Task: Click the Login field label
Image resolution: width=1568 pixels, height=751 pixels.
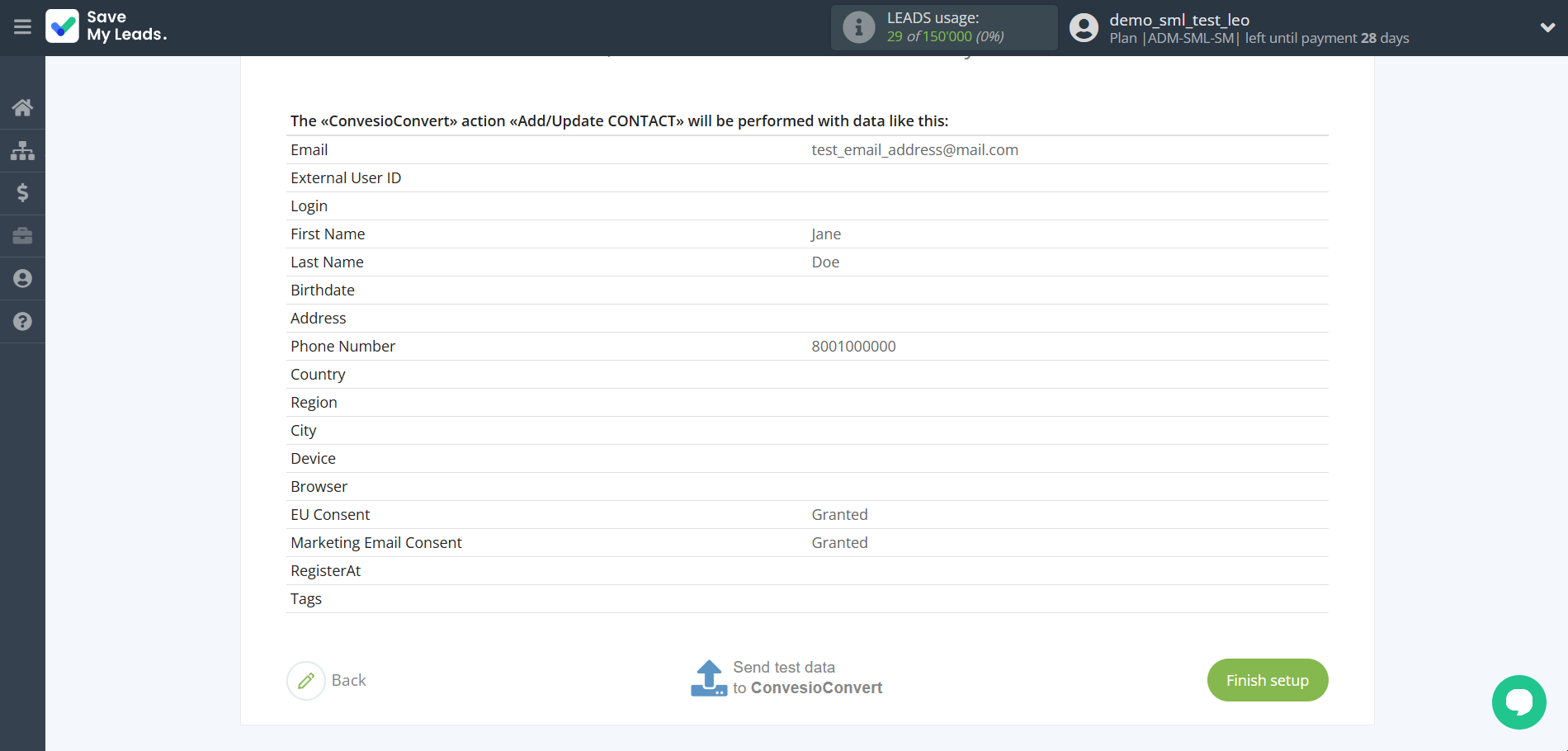Action: 309,206
